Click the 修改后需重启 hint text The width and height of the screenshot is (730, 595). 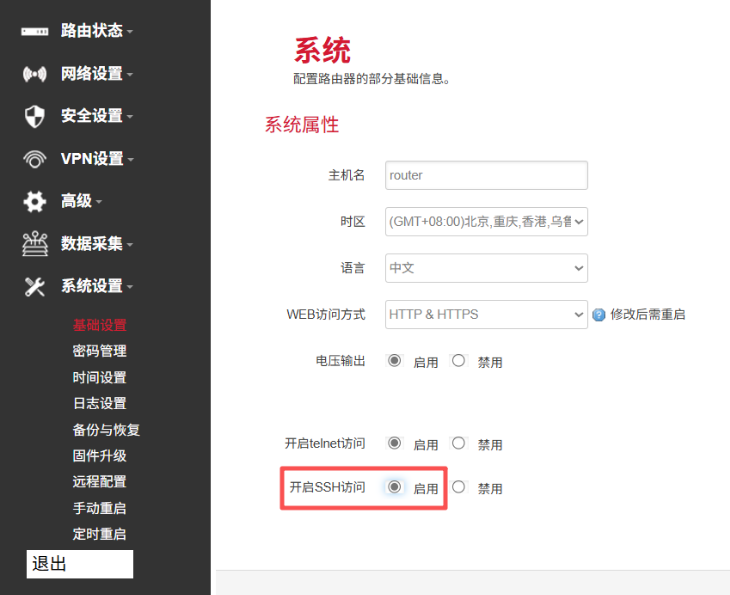pos(648,315)
